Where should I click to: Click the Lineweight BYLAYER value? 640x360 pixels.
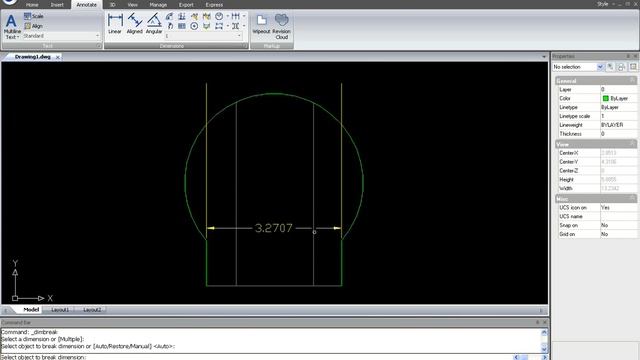(618, 125)
